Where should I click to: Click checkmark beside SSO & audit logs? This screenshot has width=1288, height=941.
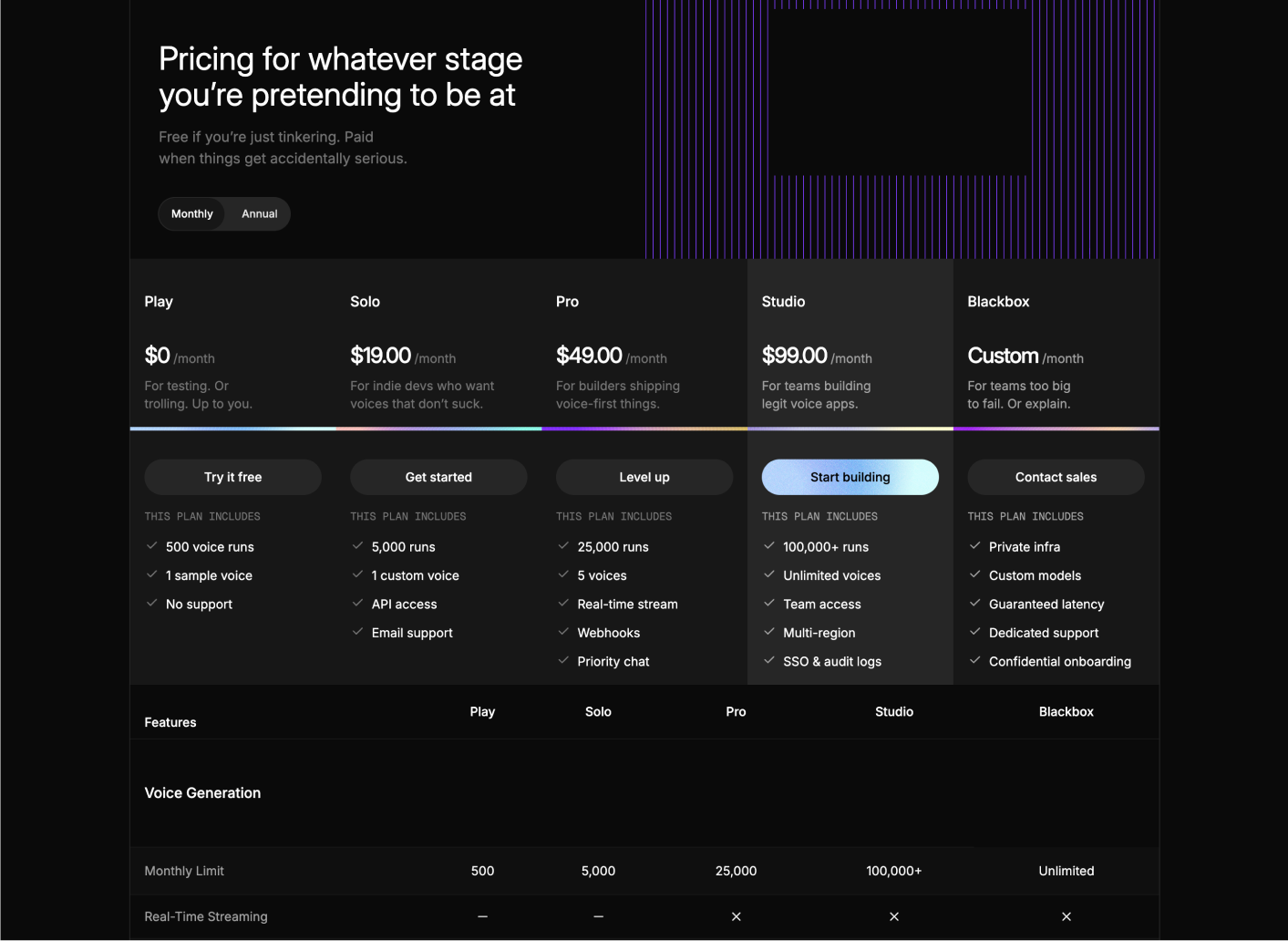[769, 660]
